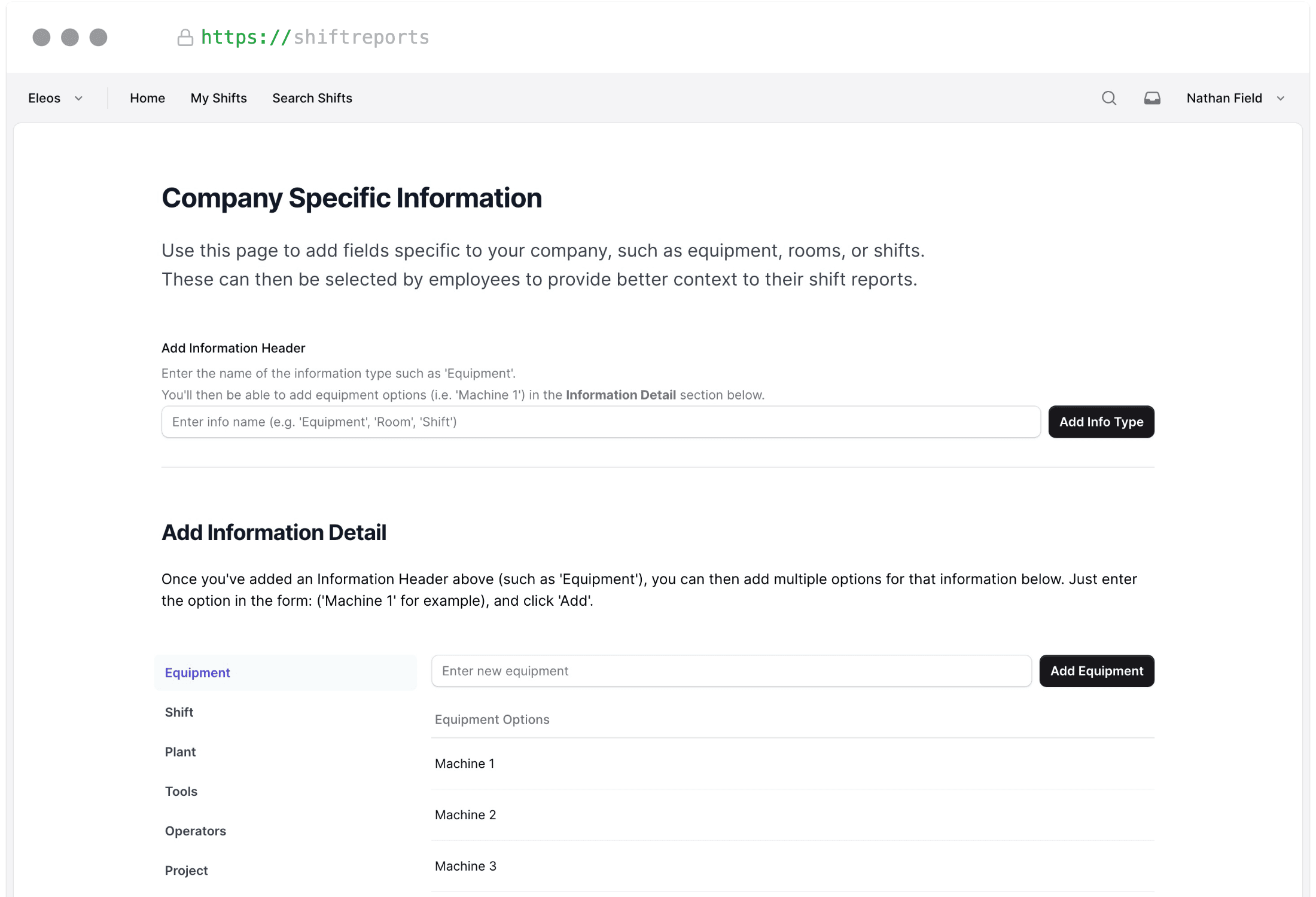Viewport: 1316px width, 897px height.
Task: Click Machine 1 in Equipment Options
Action: click(x=465, y=763)
